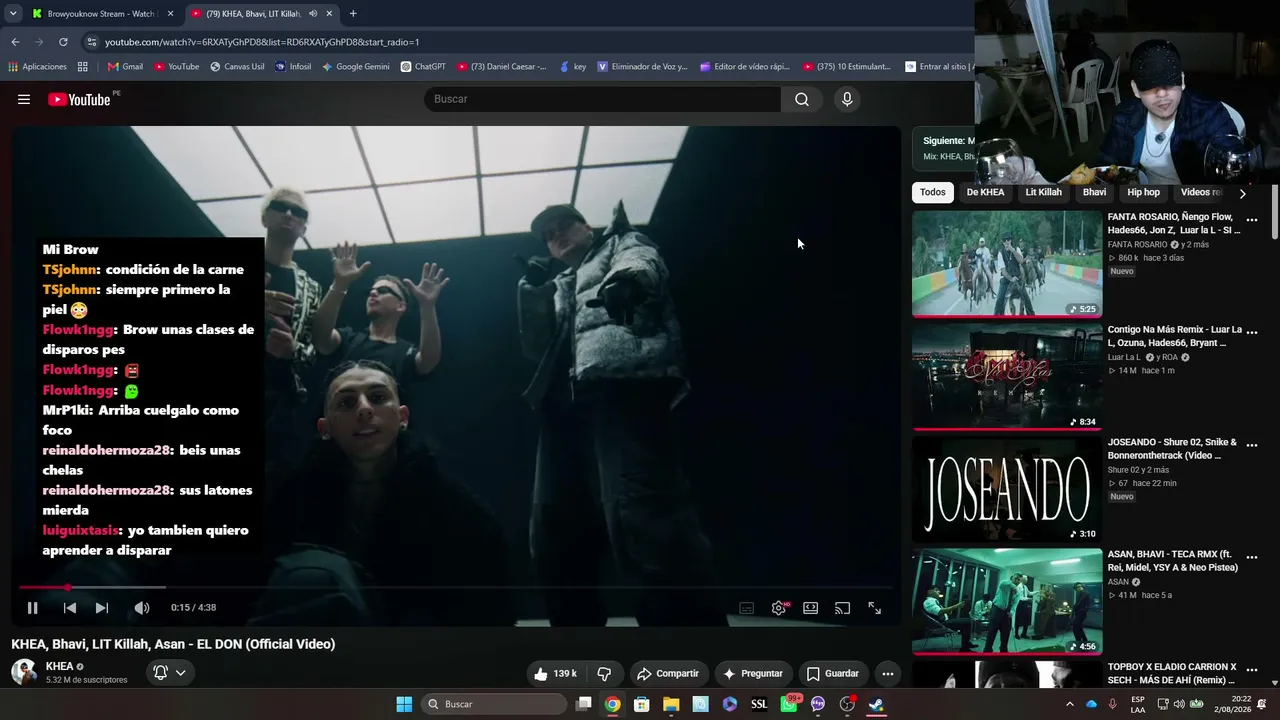Skip back to previous video

70,608
